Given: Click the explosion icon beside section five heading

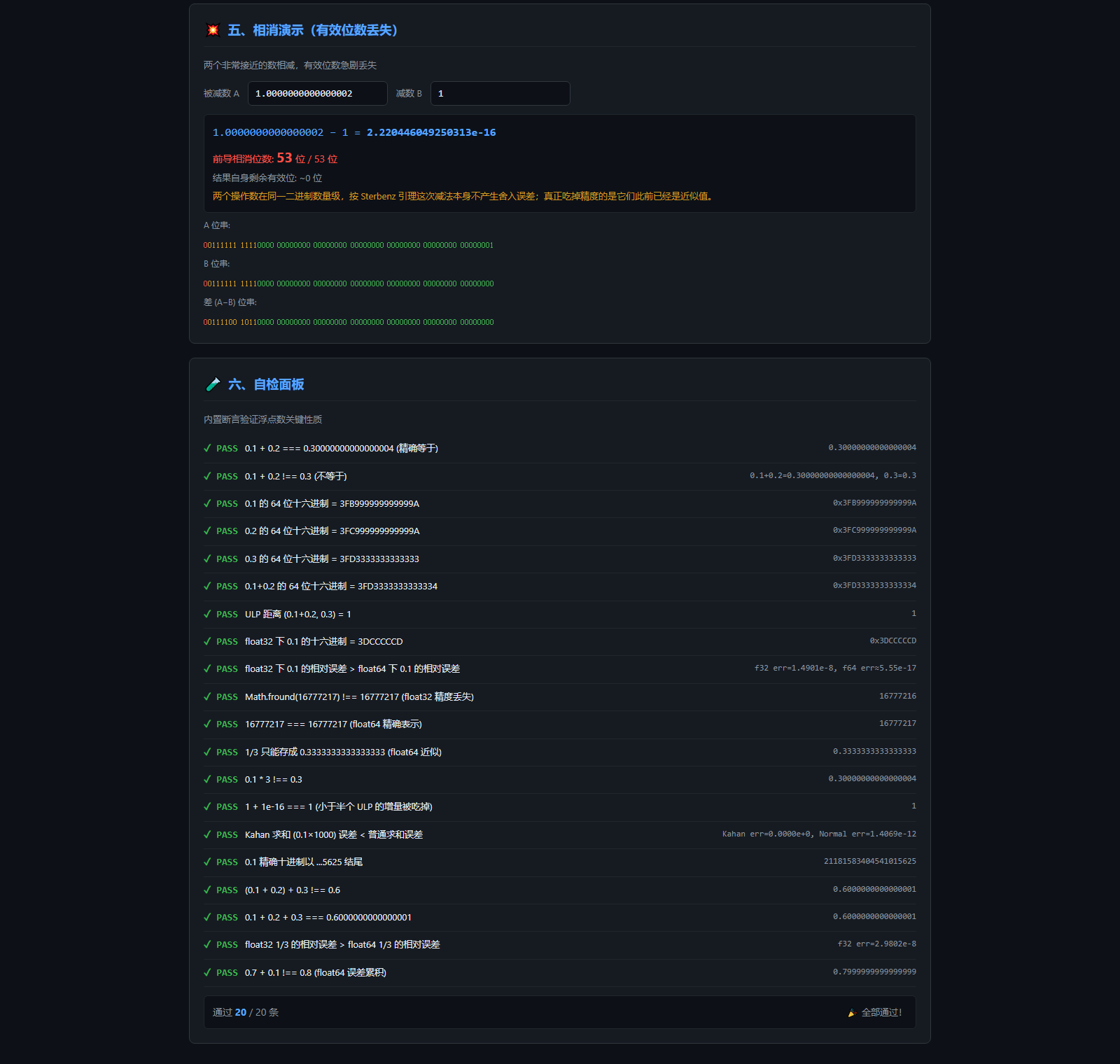Looking at the screenshot, I should pos(213,30).
